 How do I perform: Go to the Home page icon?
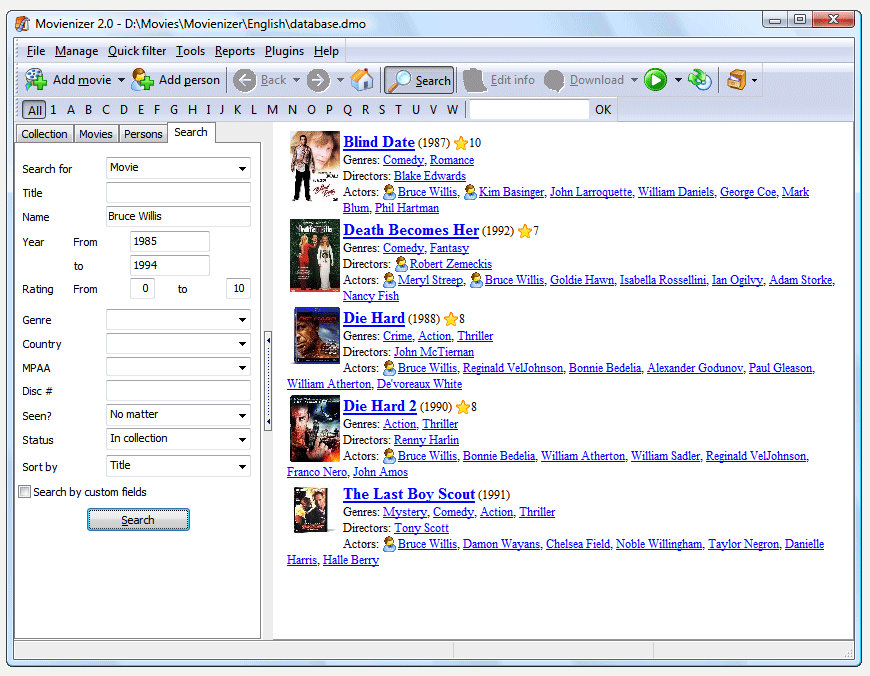tap(362, 80)
